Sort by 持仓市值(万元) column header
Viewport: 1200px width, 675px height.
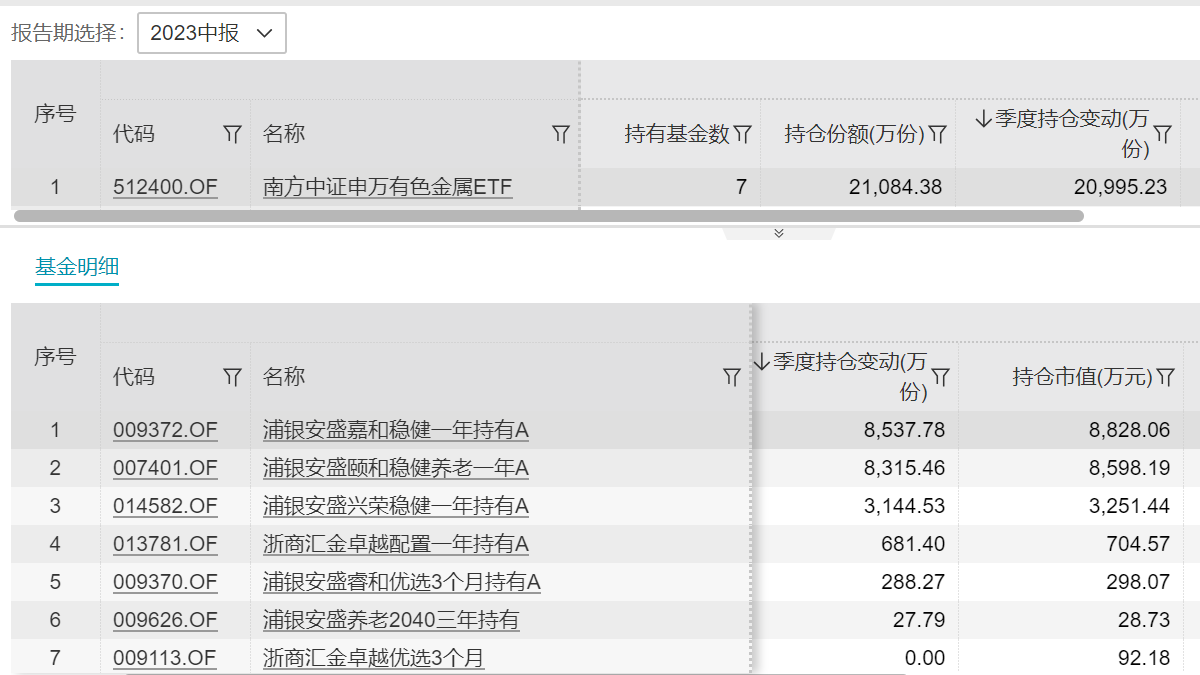(1082, 377)
